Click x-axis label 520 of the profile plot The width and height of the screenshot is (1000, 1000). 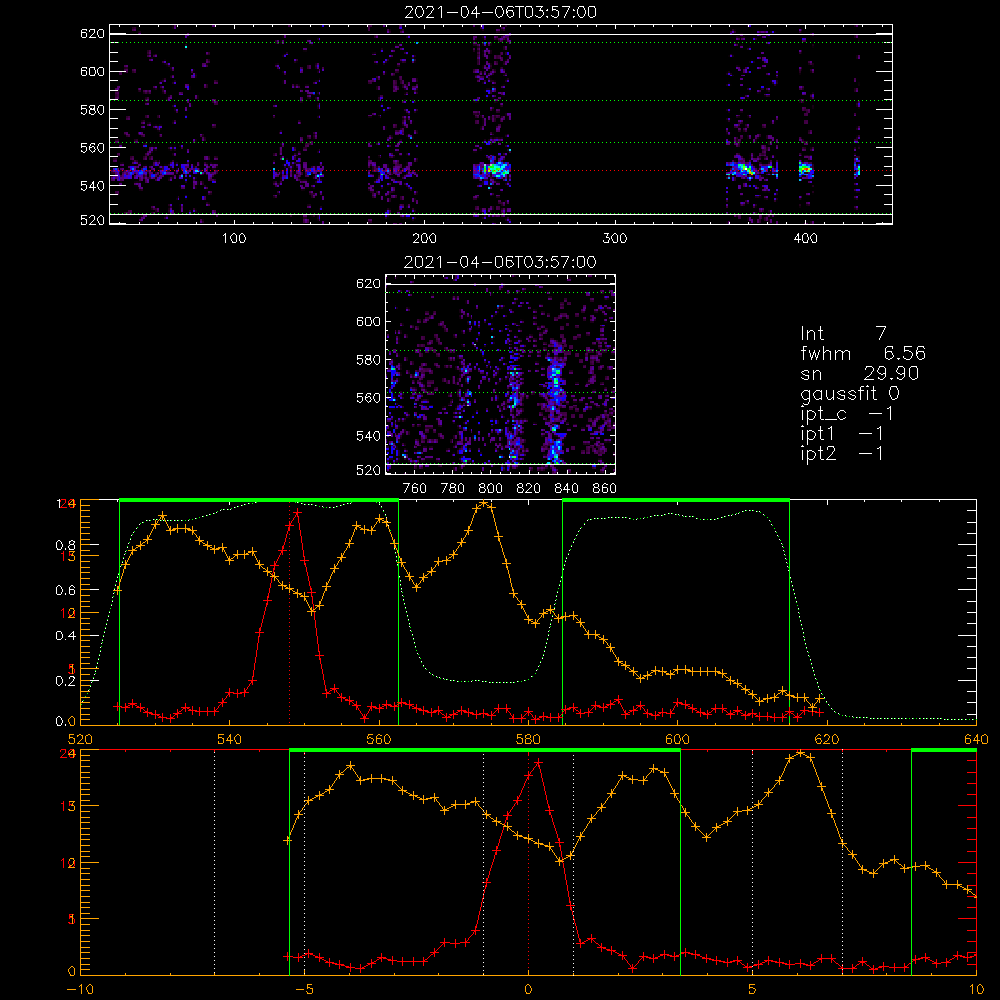(80, 740)
